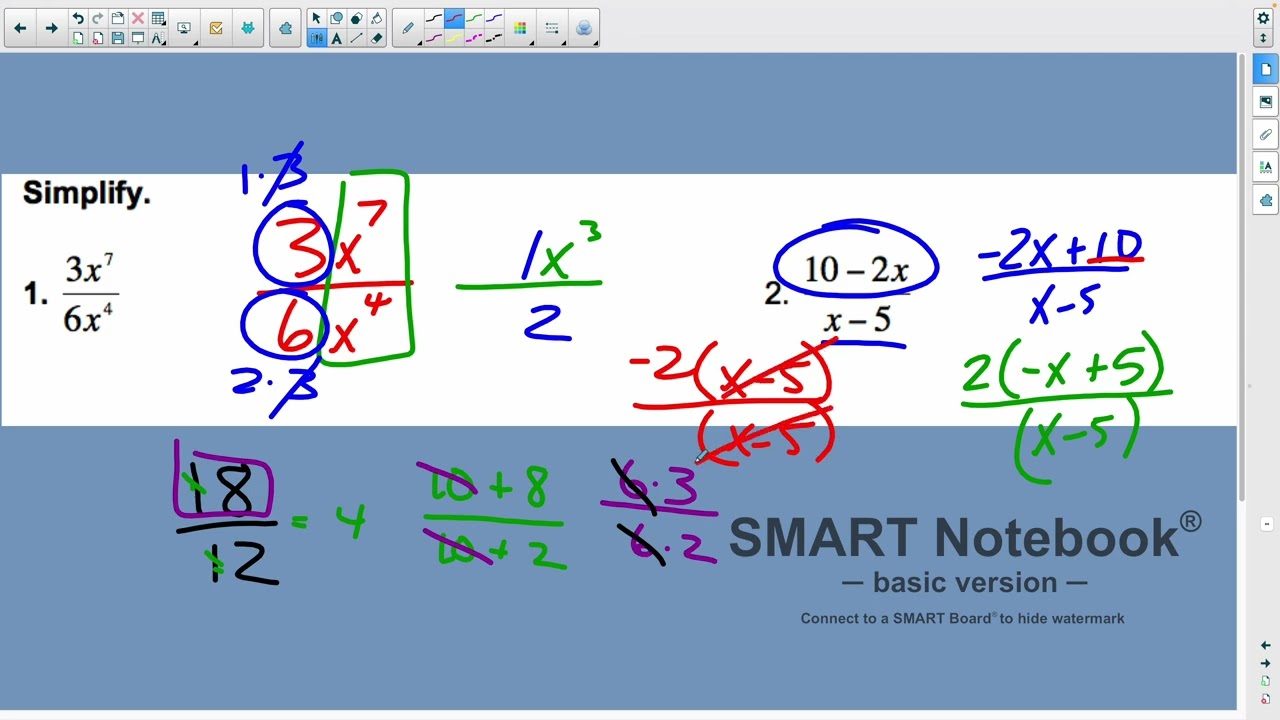Choose the dashed magenta line style
This screenshot has height=720, width=1280.
pos(474,38)
